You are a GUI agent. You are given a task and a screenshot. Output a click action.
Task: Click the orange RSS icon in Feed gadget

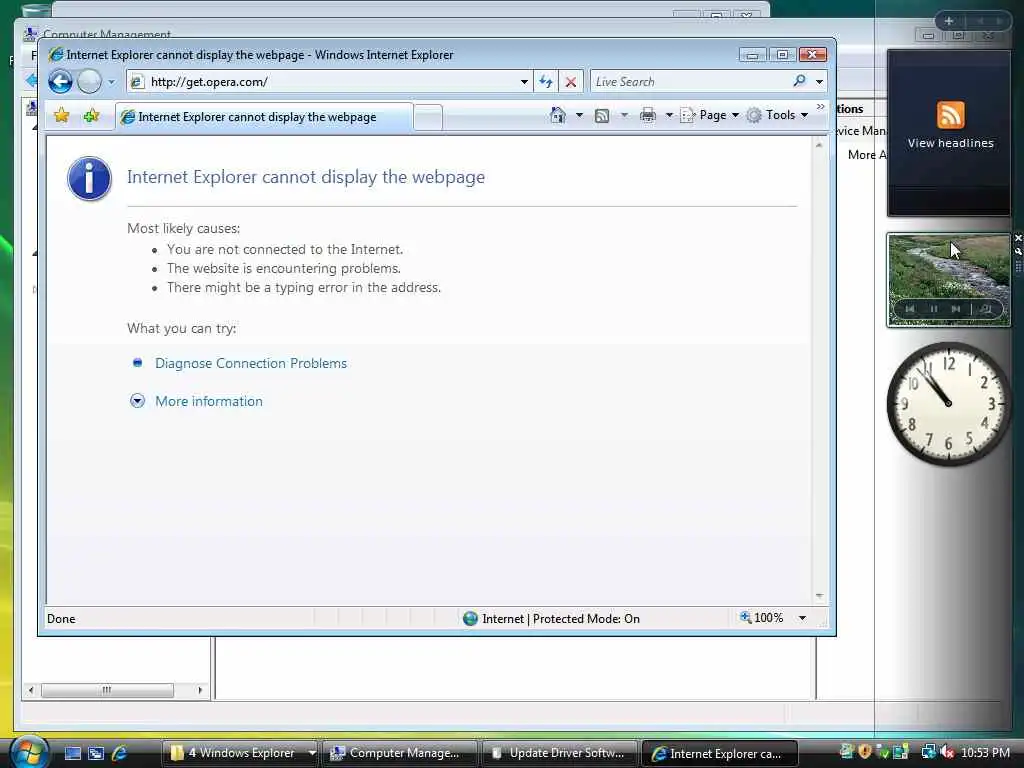950,115
